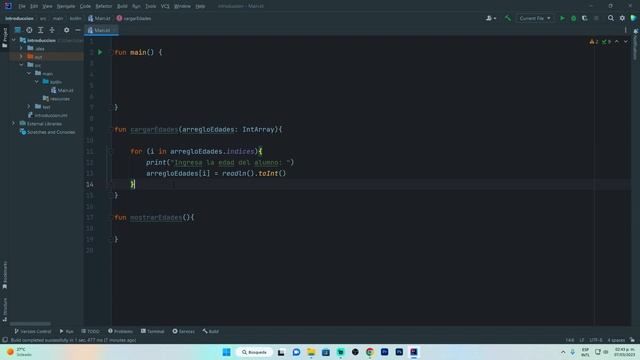Click the Project view mode icon
Image resolution: width=640 pixels, height=360 pixels.
(x=18, y=30)
